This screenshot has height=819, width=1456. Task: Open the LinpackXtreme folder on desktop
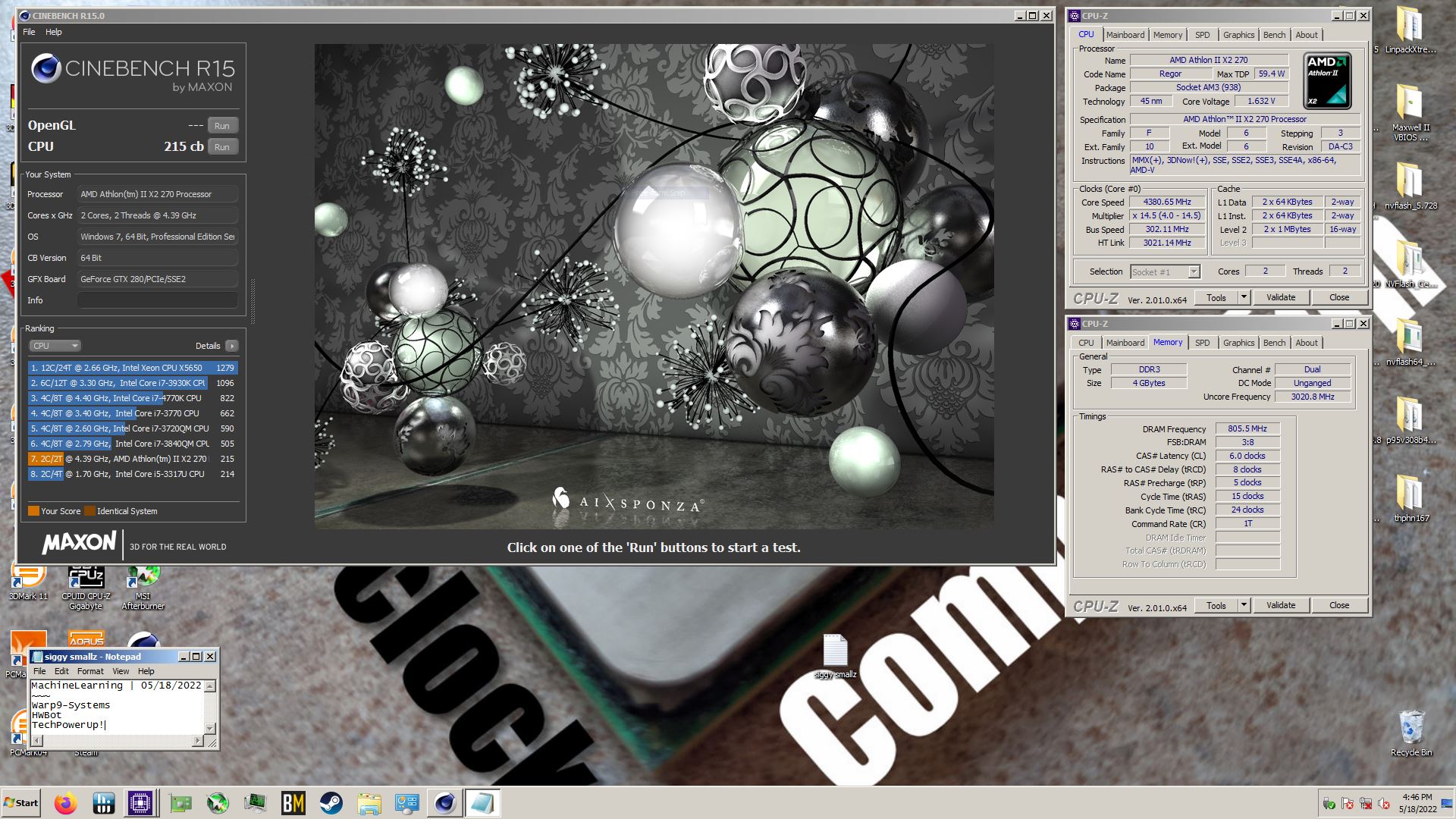tap(1409, 30)
